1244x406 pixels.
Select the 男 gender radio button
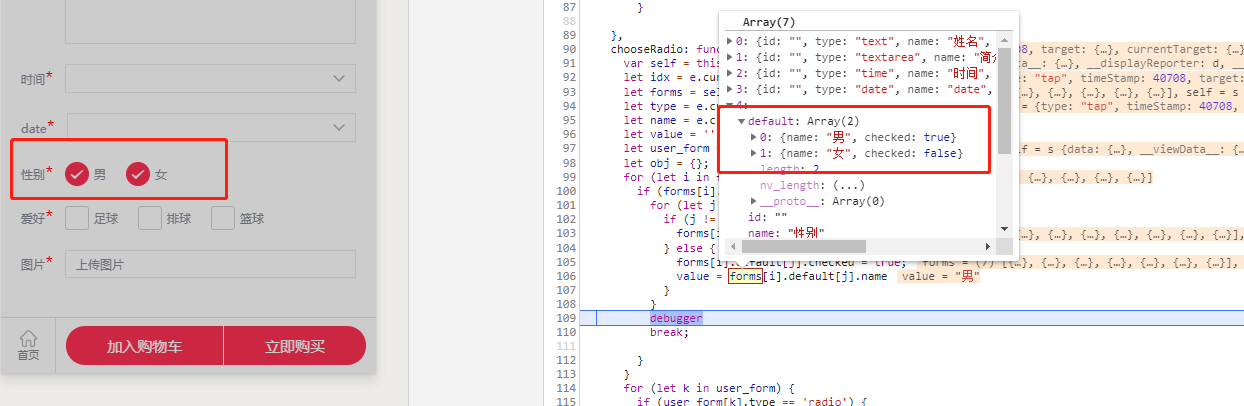tap(77, 174)
